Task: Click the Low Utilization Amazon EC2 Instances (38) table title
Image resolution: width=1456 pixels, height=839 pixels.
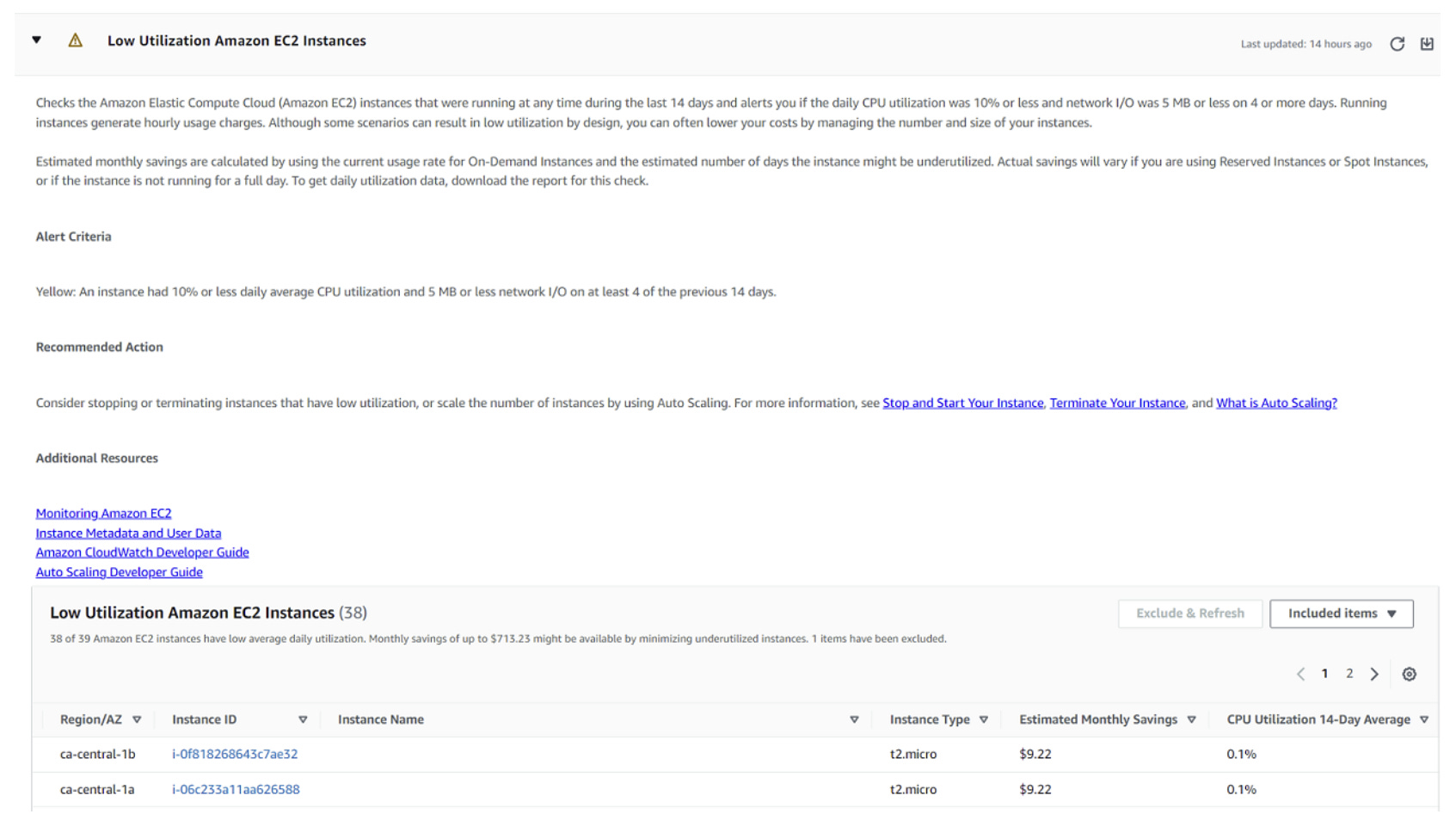Action: [208, 613]
